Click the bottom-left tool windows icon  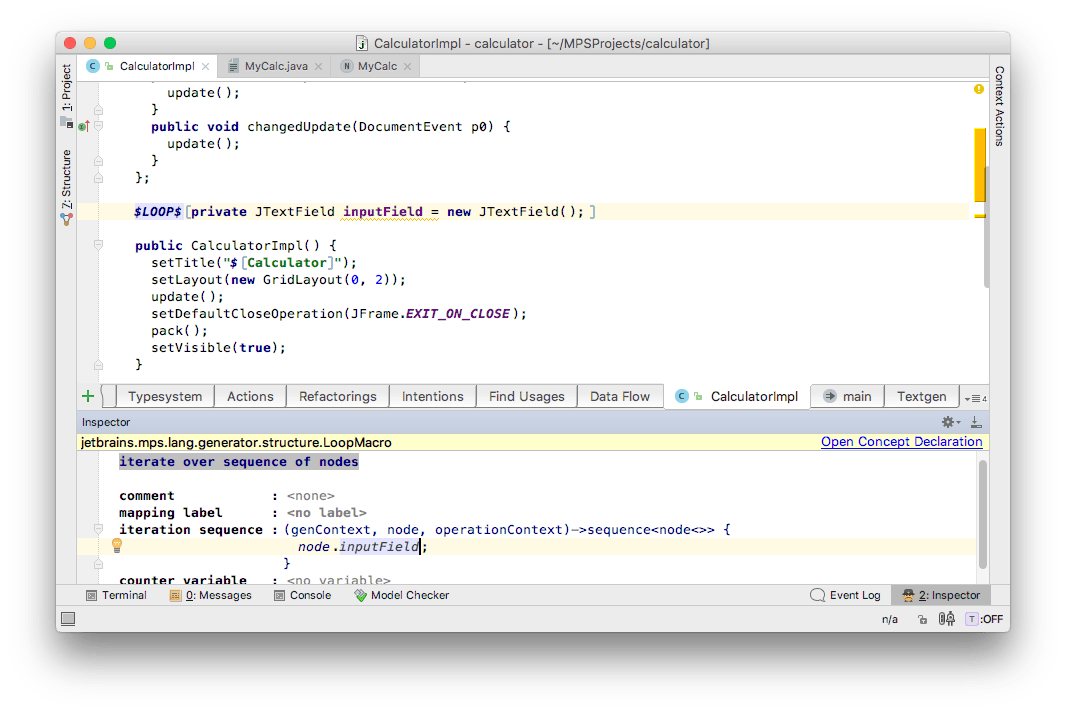click(x=68, y=619)
